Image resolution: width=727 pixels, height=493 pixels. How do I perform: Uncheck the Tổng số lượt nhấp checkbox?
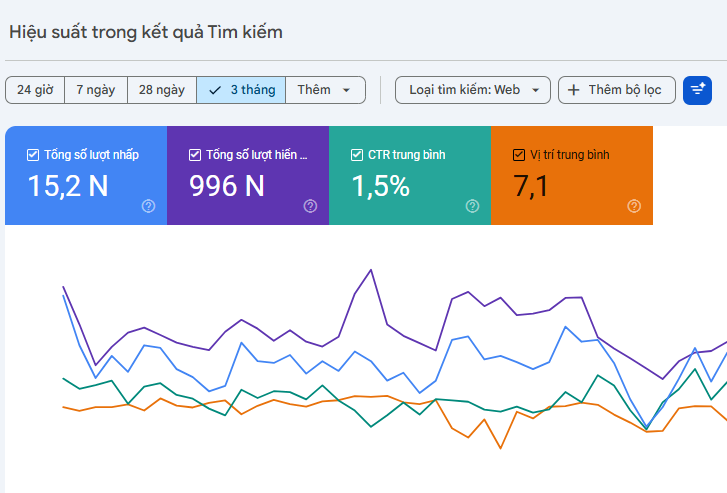pyautogui.click(x=33, y=155)
